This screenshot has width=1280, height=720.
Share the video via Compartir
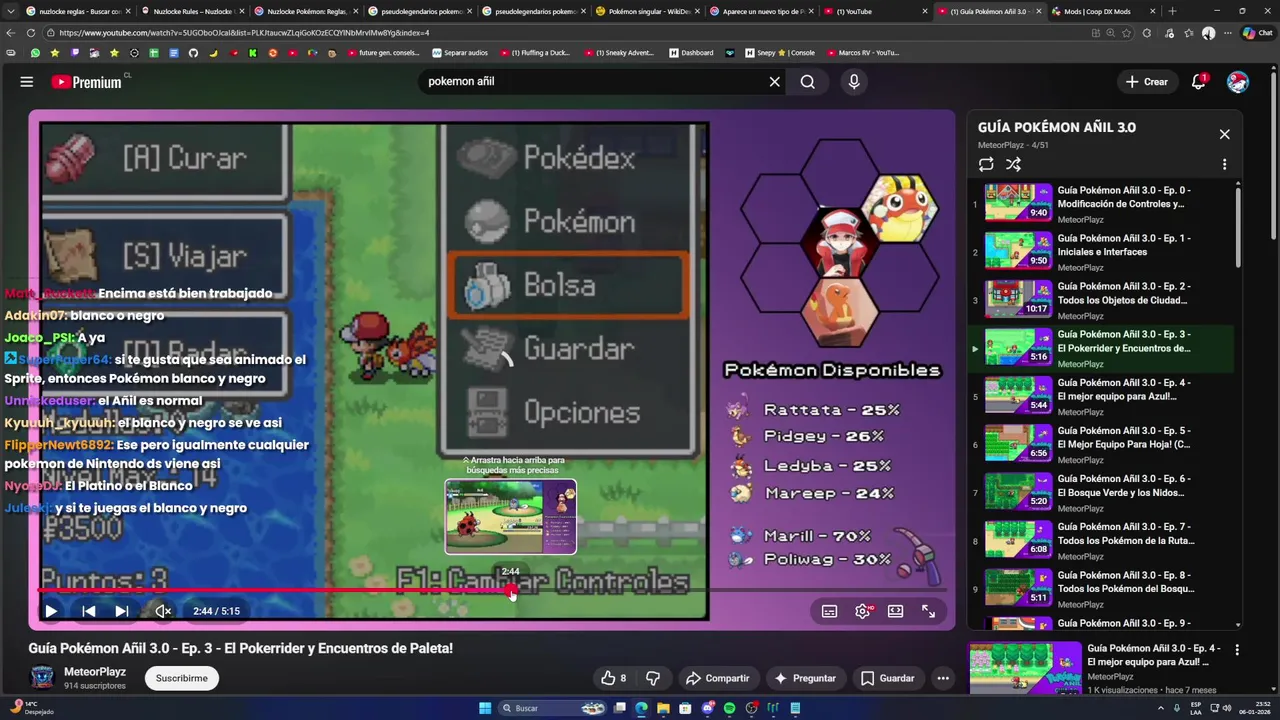717,678
